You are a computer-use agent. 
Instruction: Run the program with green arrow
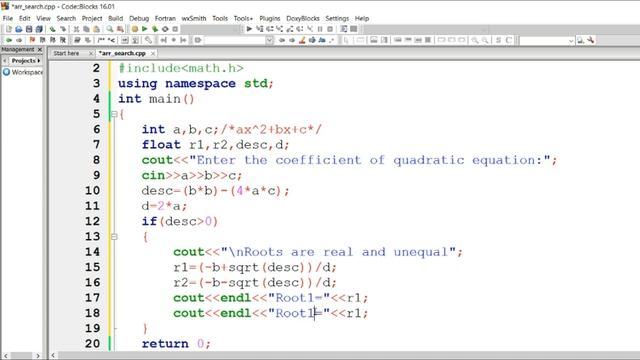[x=144, y=29]
